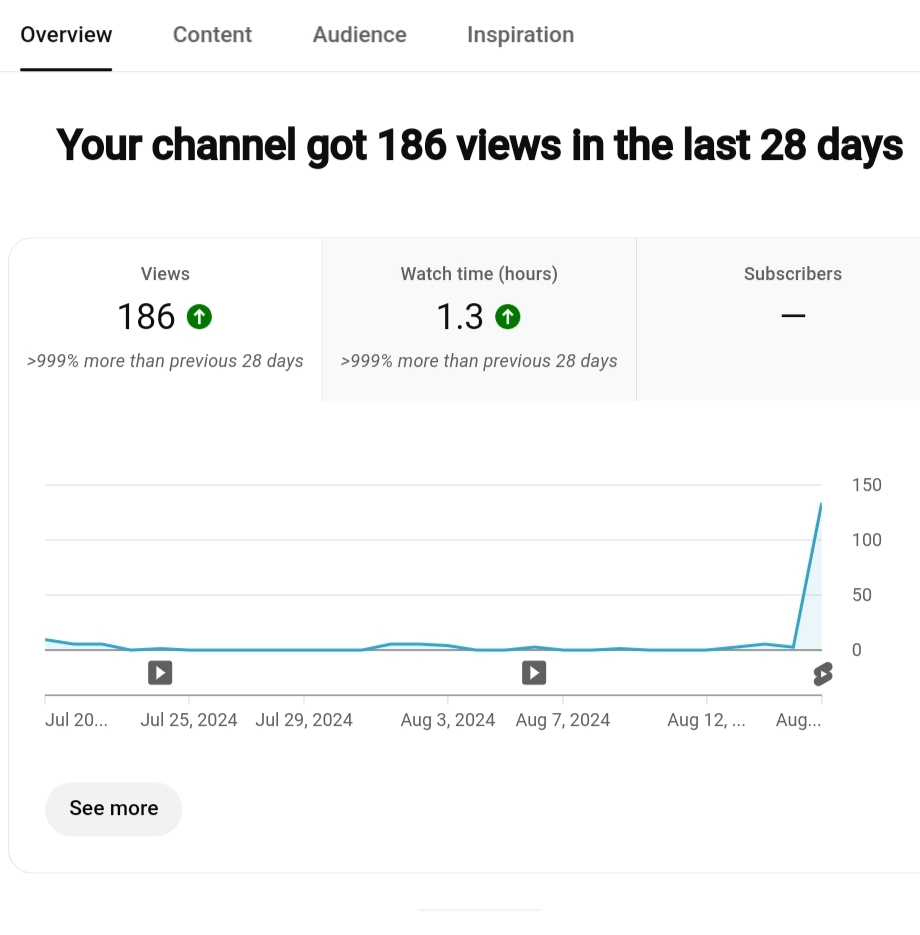Click green up arrow beside 186 views
This screenshot has width=920, height=935.
click(x=199, y=316)
